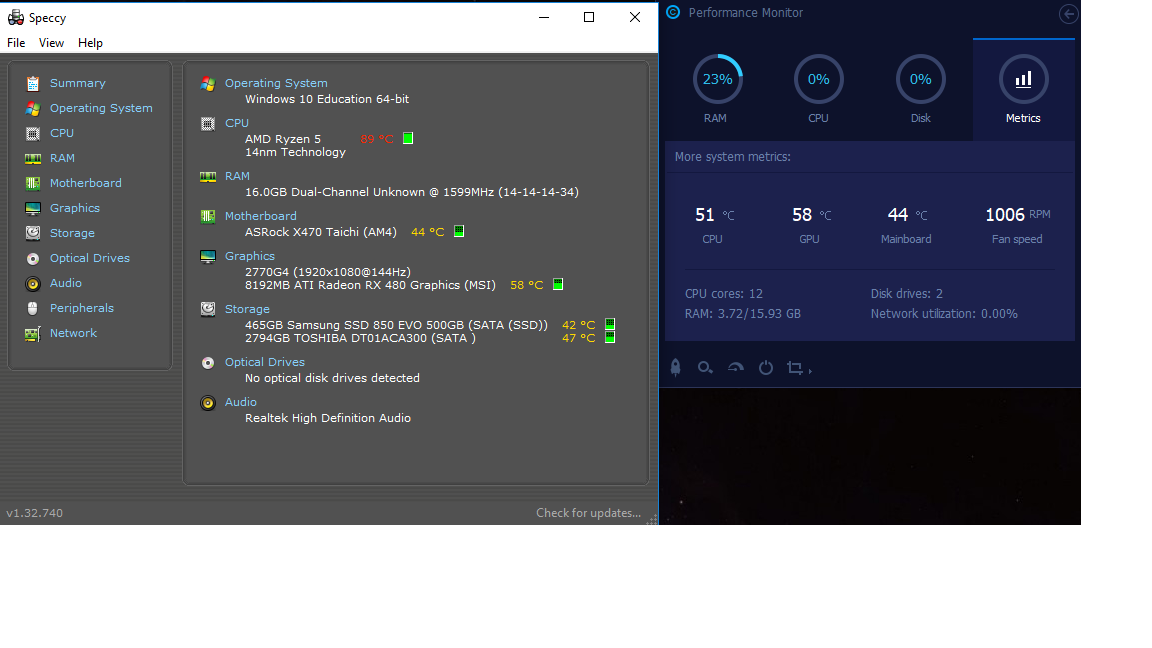
Task: Click the Audio speaker icon in sidebar
Action: coord(32,284)
